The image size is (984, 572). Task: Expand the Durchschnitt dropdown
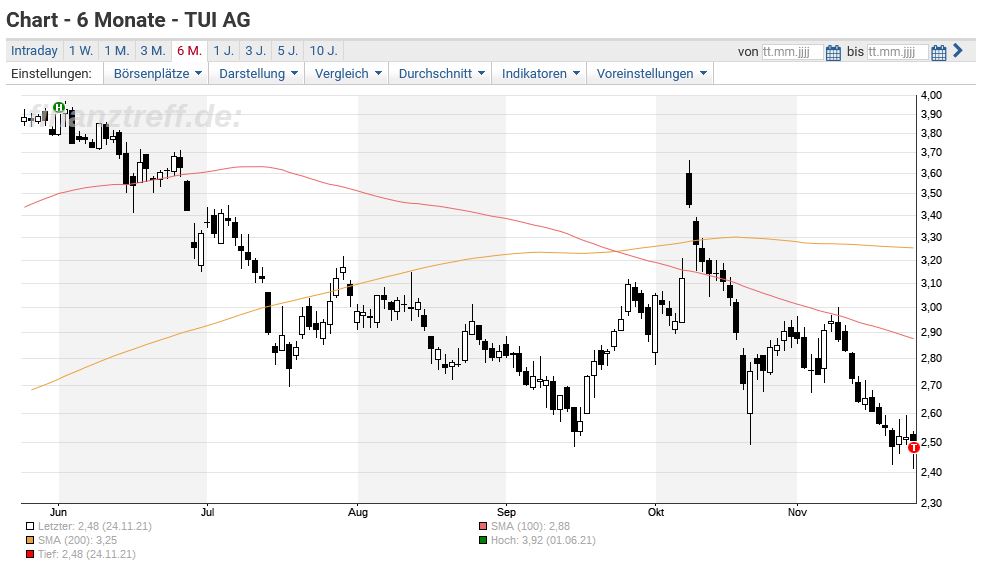pos(441,73)
